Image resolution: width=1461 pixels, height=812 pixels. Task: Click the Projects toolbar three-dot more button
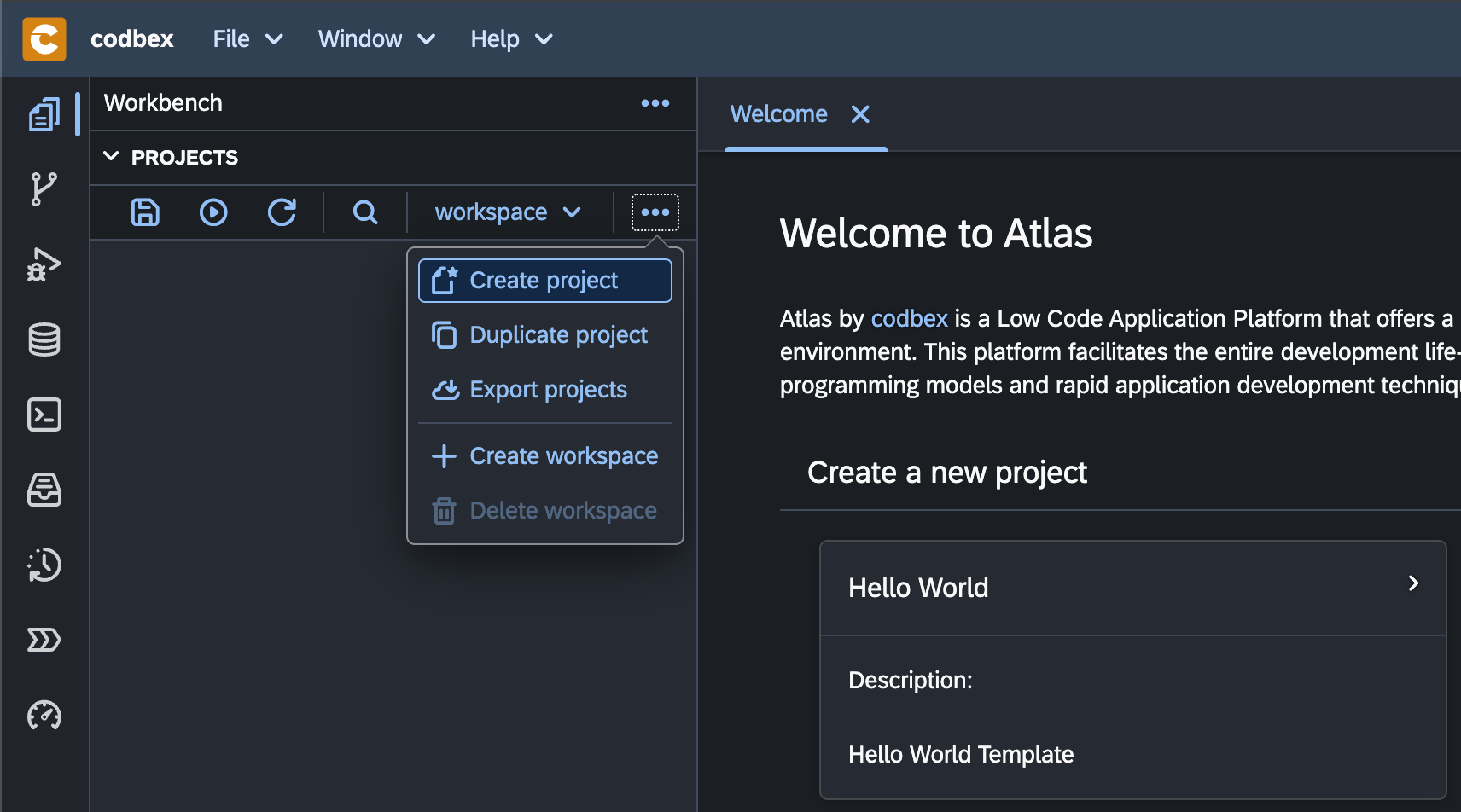point(655,212)
